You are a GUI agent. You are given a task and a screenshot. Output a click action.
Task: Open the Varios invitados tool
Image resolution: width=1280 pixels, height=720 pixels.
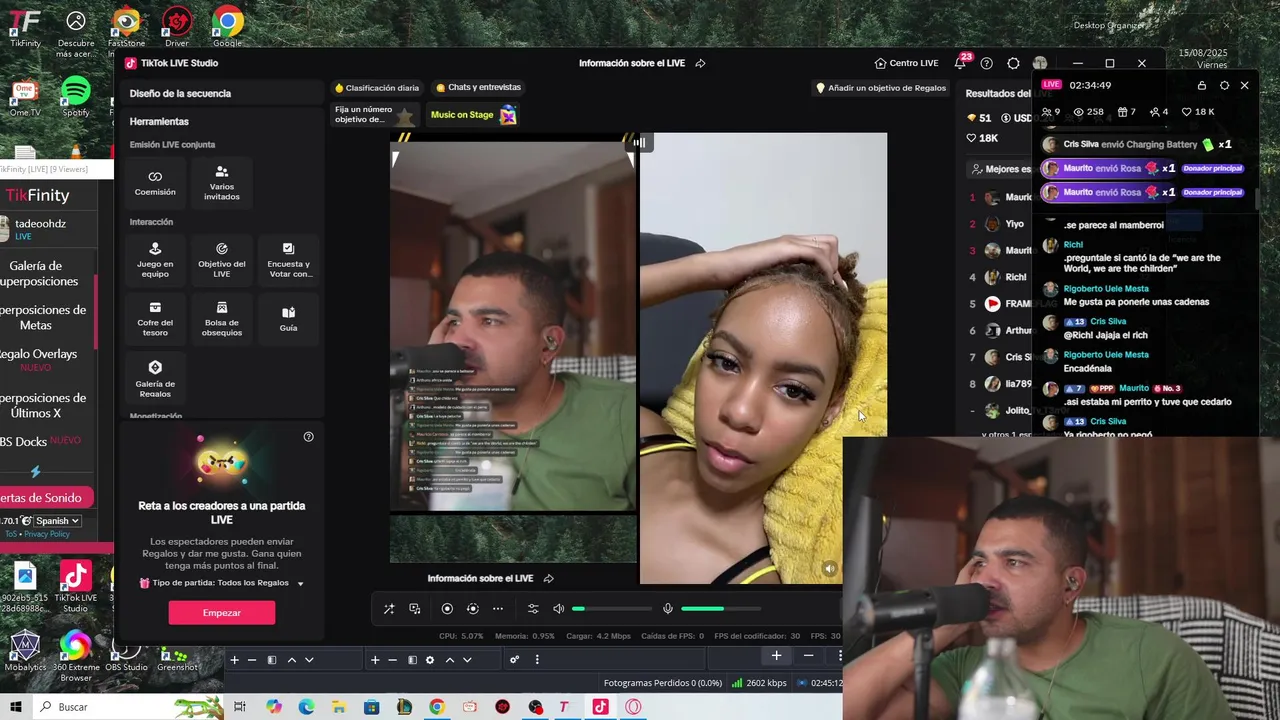222,183
